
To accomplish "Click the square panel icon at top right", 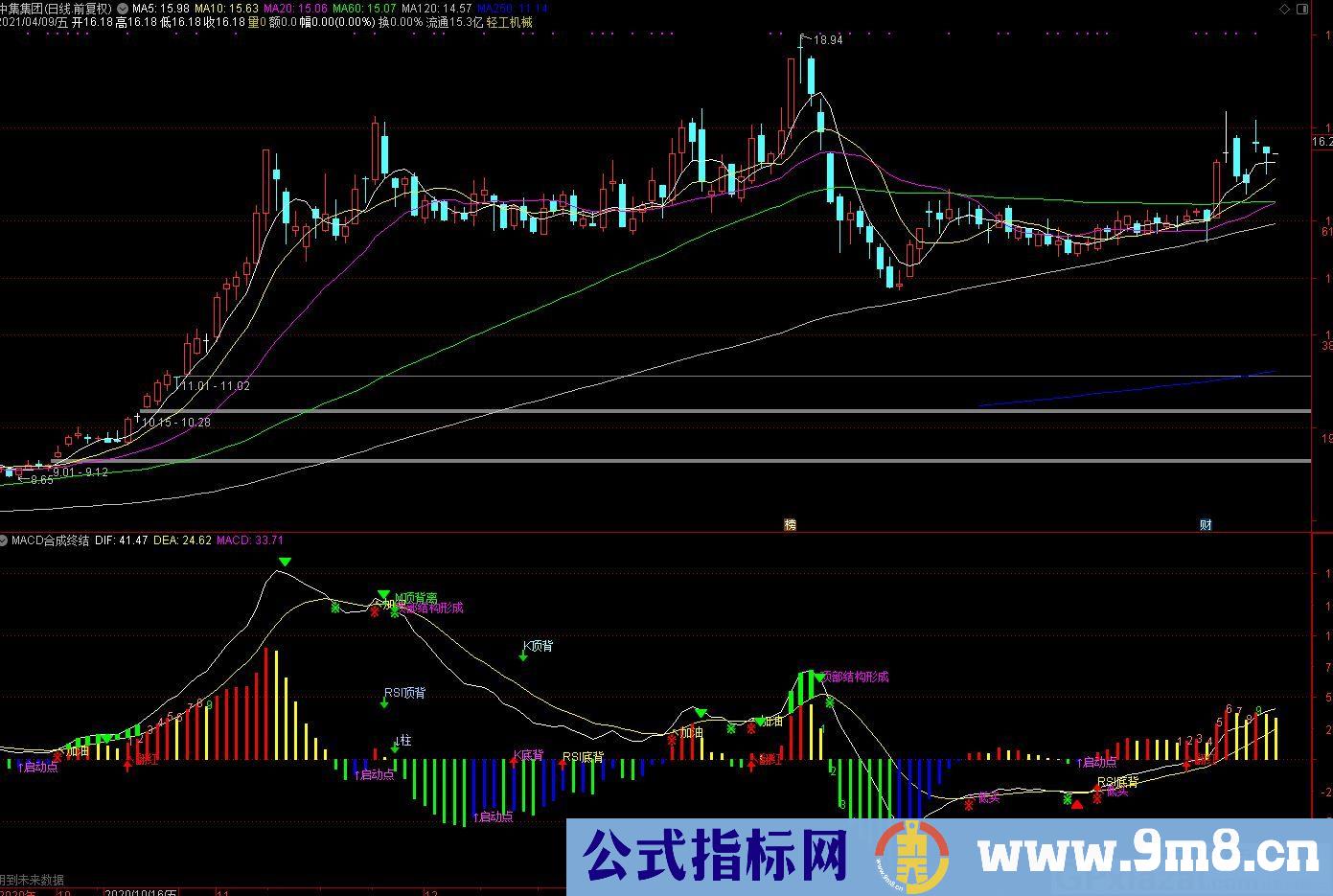I will click(1301, 8).
